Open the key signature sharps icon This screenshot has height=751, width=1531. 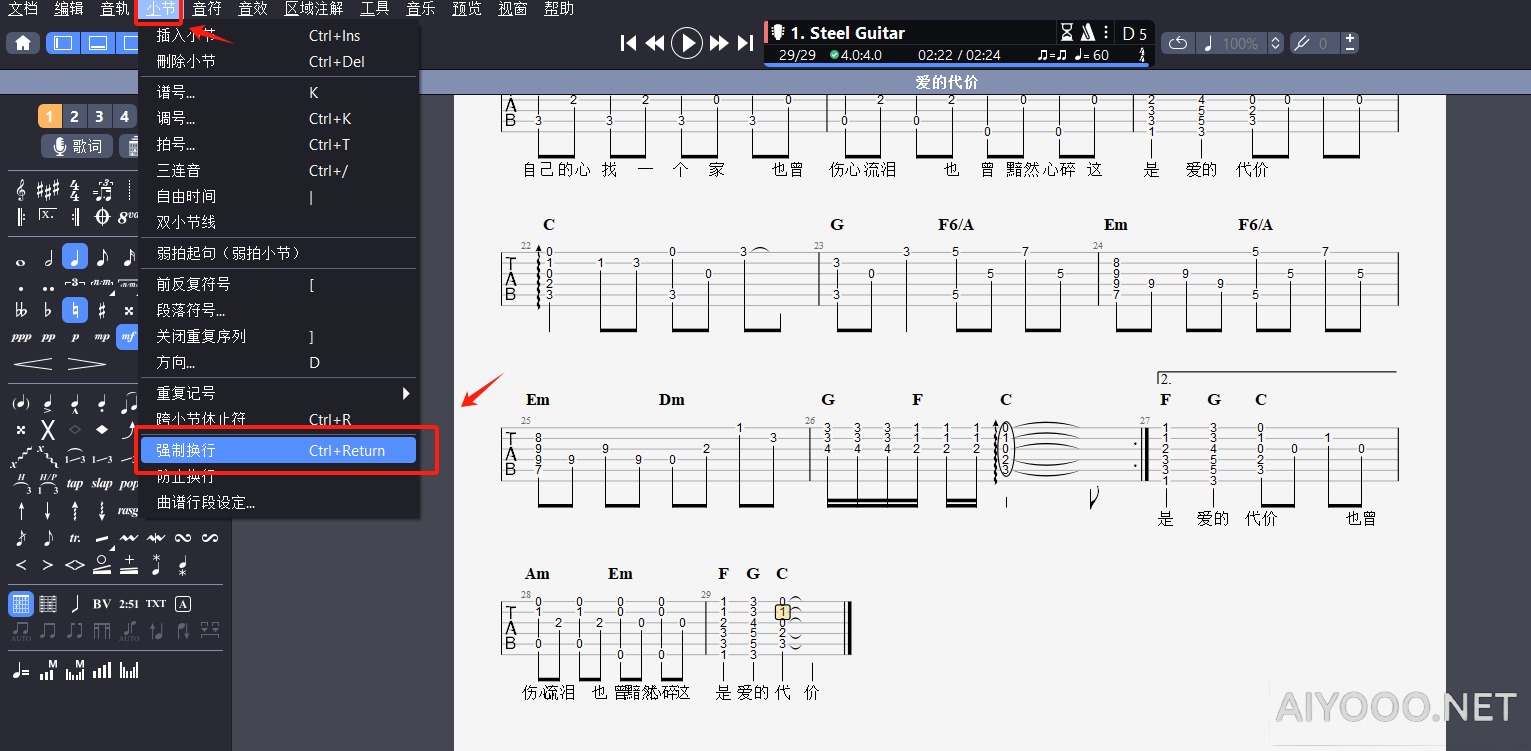(x=47, y=190)
